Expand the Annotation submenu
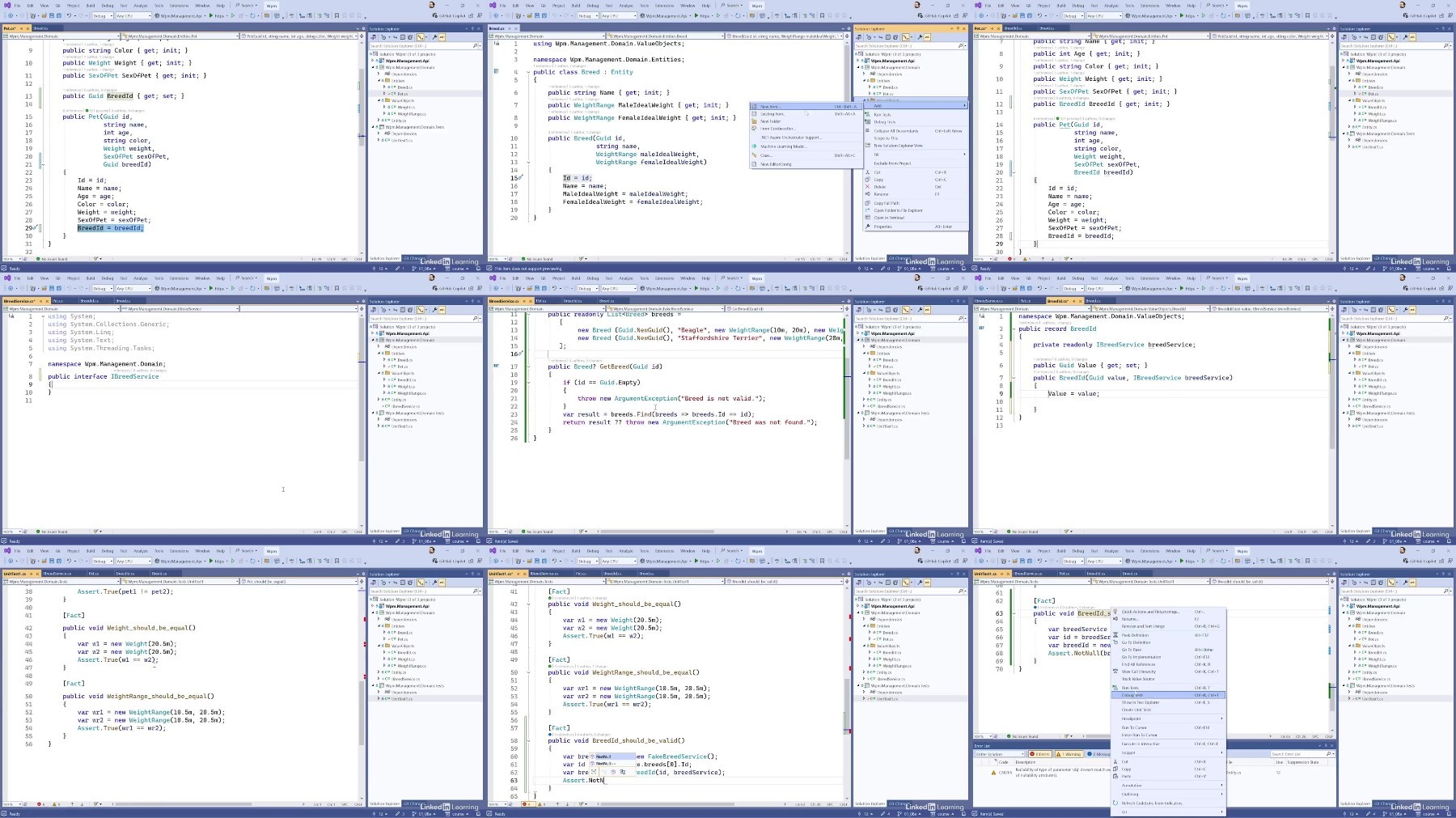Screen dimensions: 1456x818 coord(1169,785)
